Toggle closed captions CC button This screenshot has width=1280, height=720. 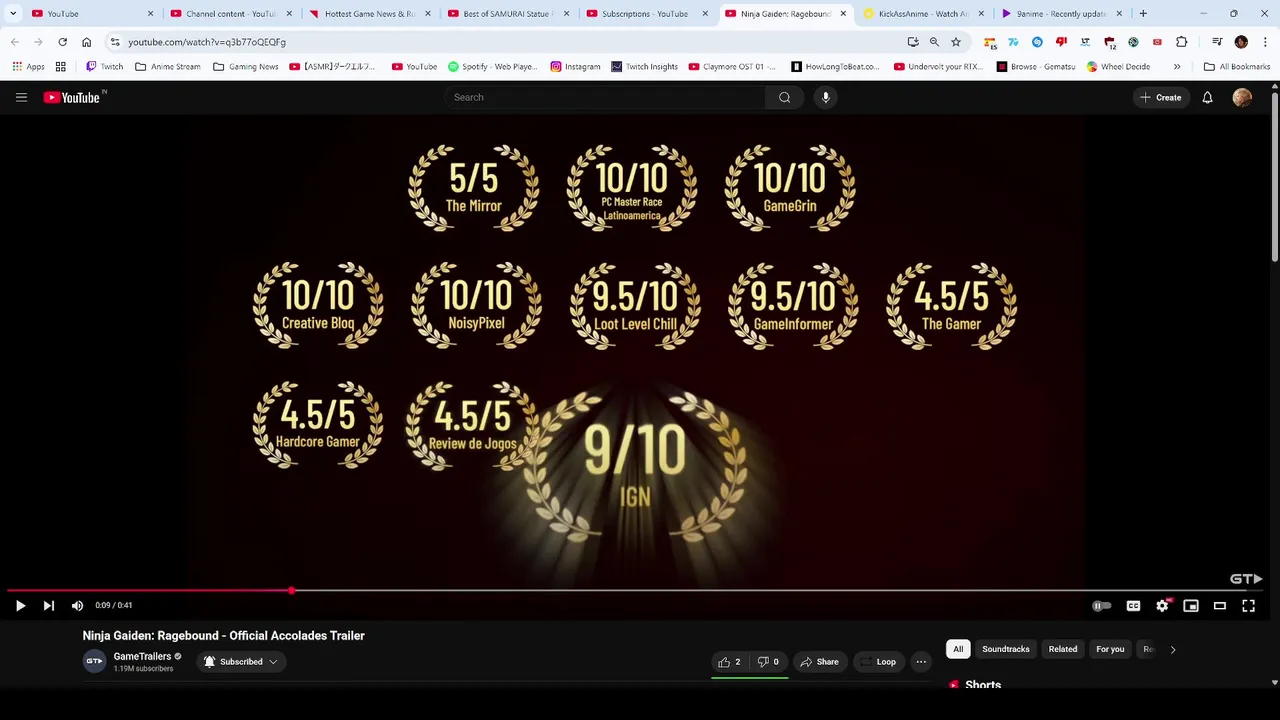1133,605
